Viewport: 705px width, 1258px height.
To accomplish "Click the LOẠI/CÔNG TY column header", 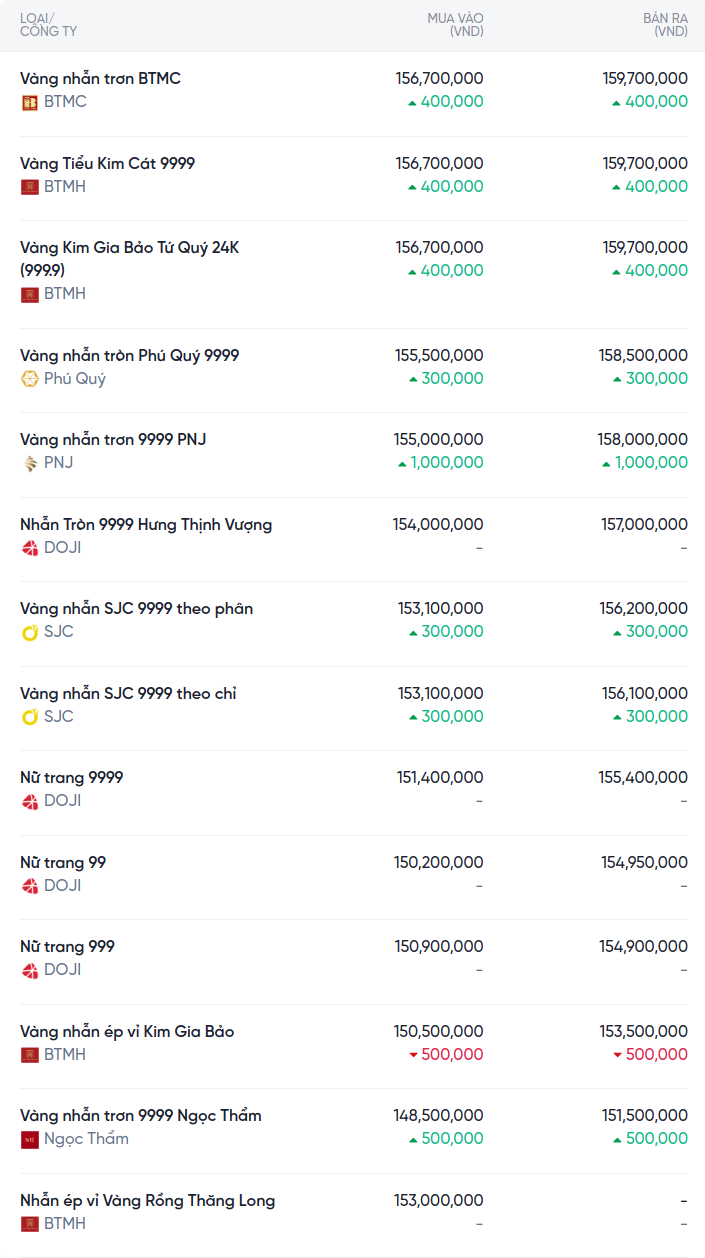I will [x=48, y=25].
